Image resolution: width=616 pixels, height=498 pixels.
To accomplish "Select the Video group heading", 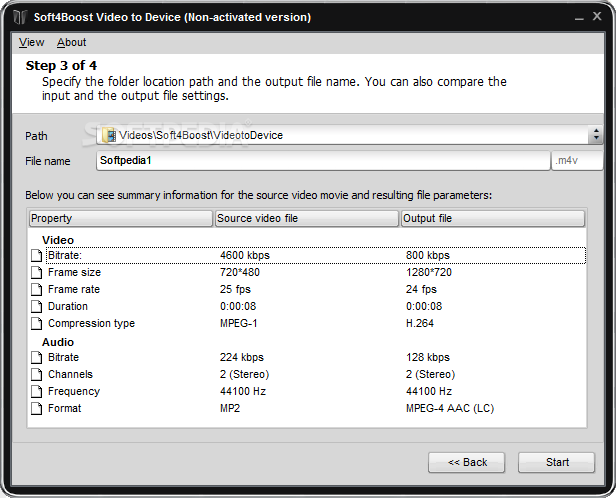I will [58, 240].
